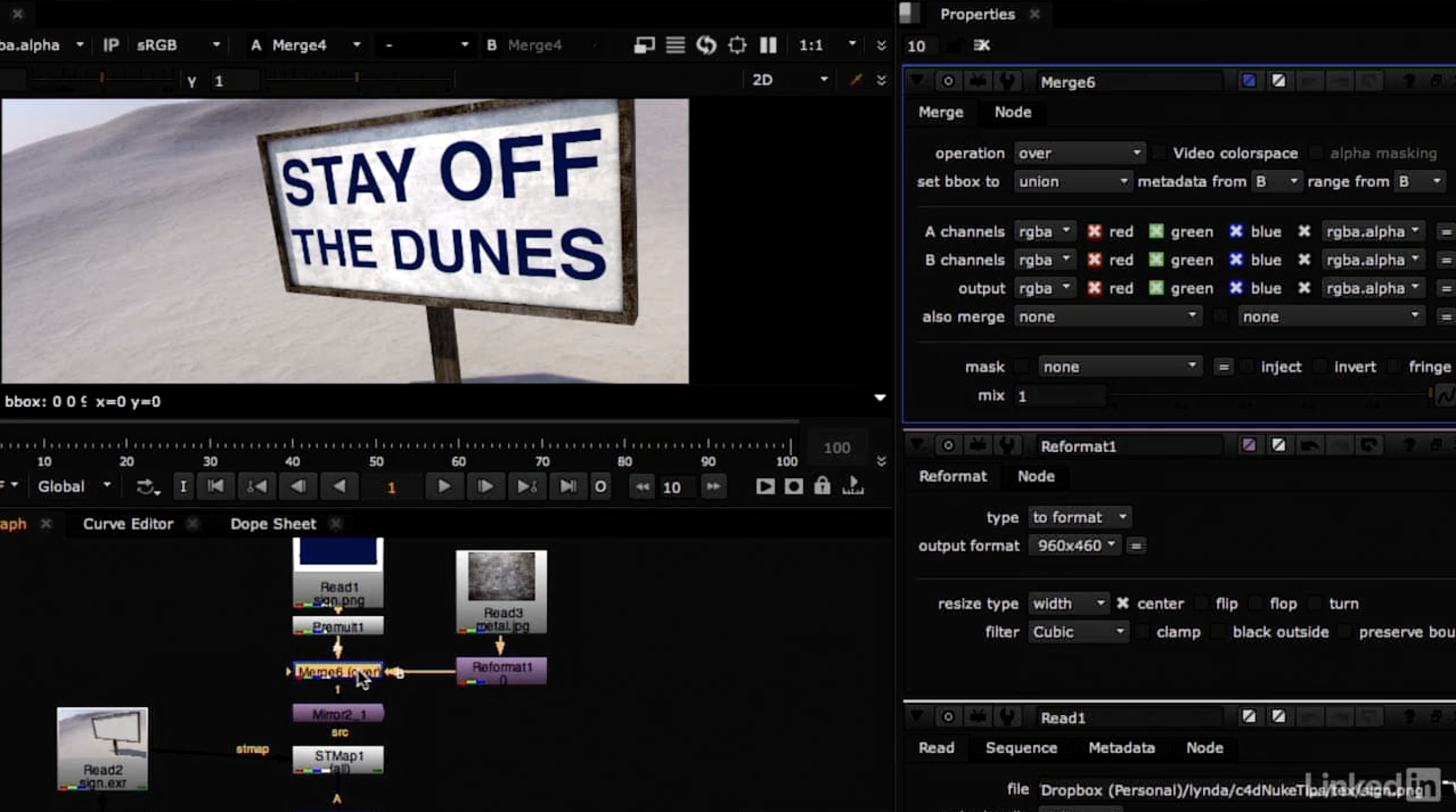Click the Read3 metal.jpg node thumbnail
Viewport: 1456px width, 812px height.
pyautogui.click(x=501, y=577)
